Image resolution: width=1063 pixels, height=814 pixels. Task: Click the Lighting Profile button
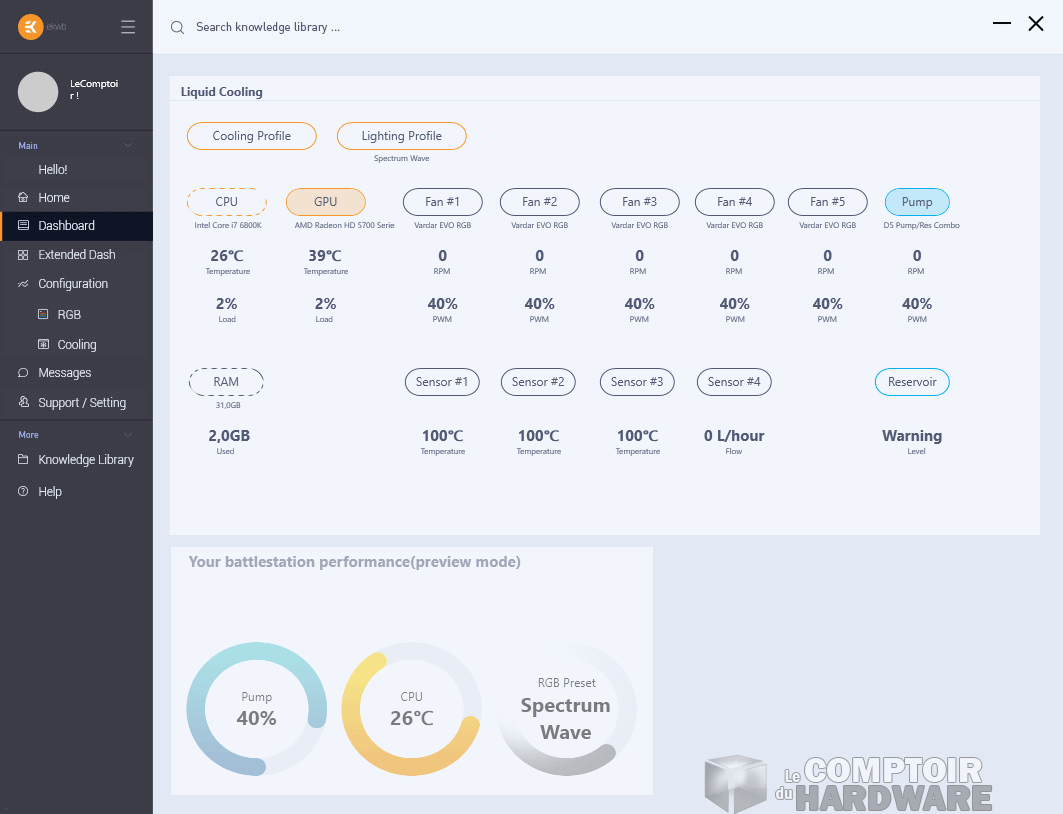pos(402,136)
